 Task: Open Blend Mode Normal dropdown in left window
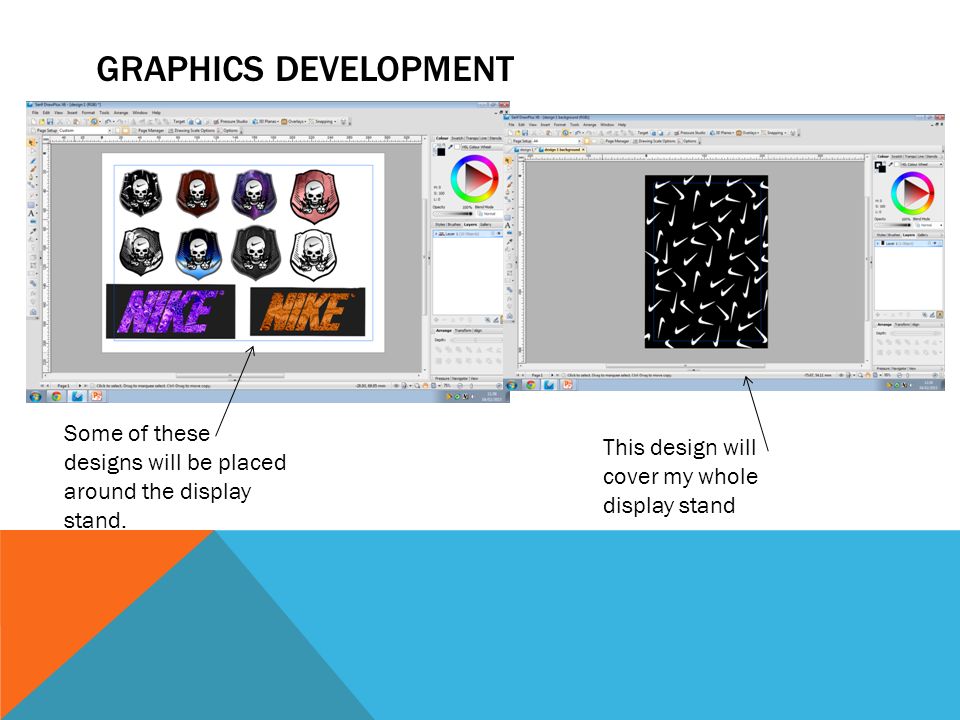489,214
